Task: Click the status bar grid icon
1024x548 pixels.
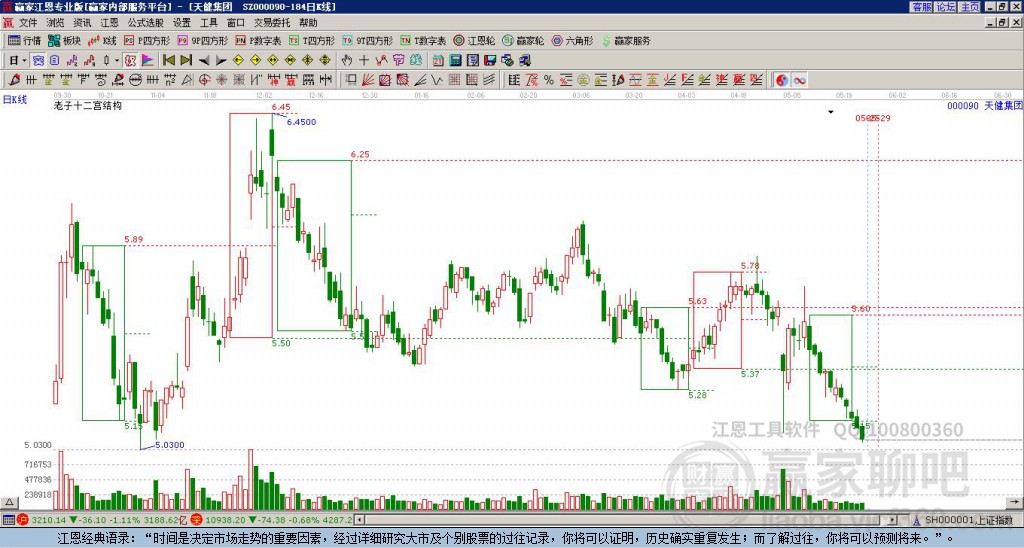Action: click(8, 520)
